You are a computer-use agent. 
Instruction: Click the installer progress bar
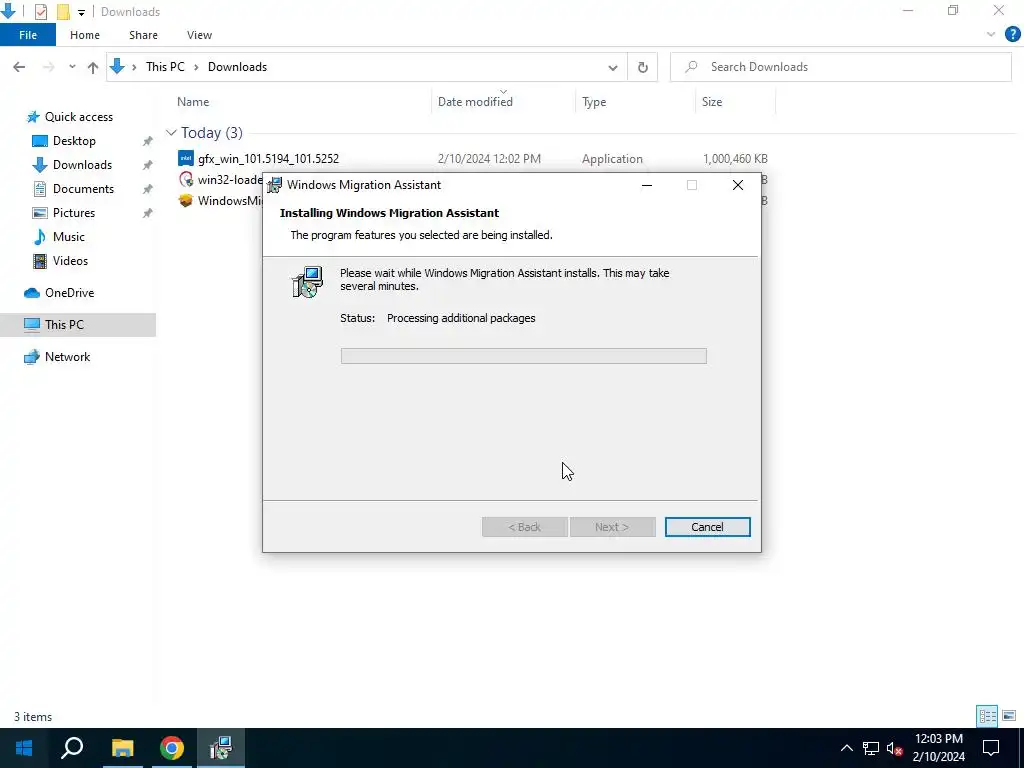tap(523, 356)
